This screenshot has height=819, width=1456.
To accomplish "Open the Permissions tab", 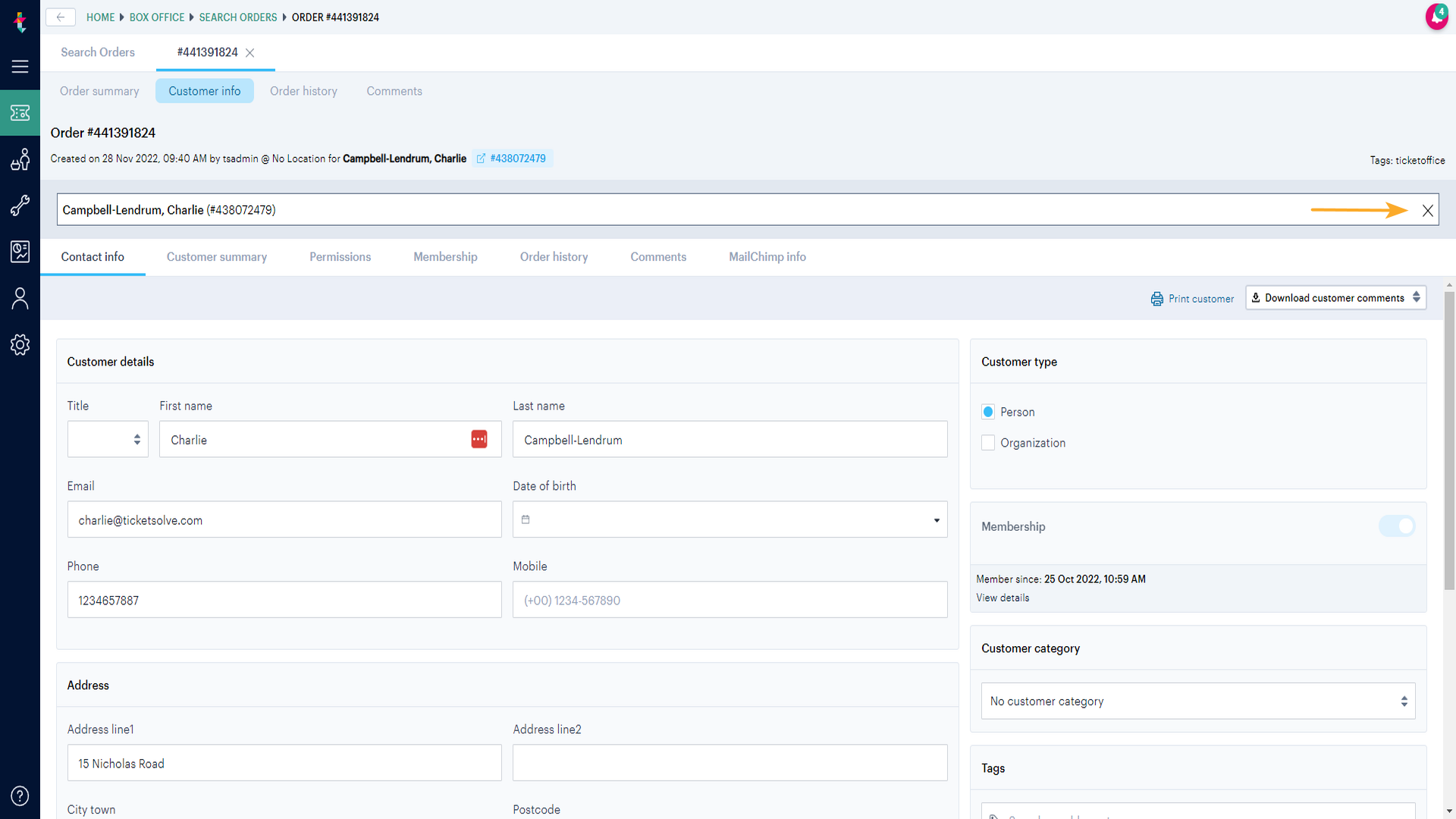I will (340, 257).
